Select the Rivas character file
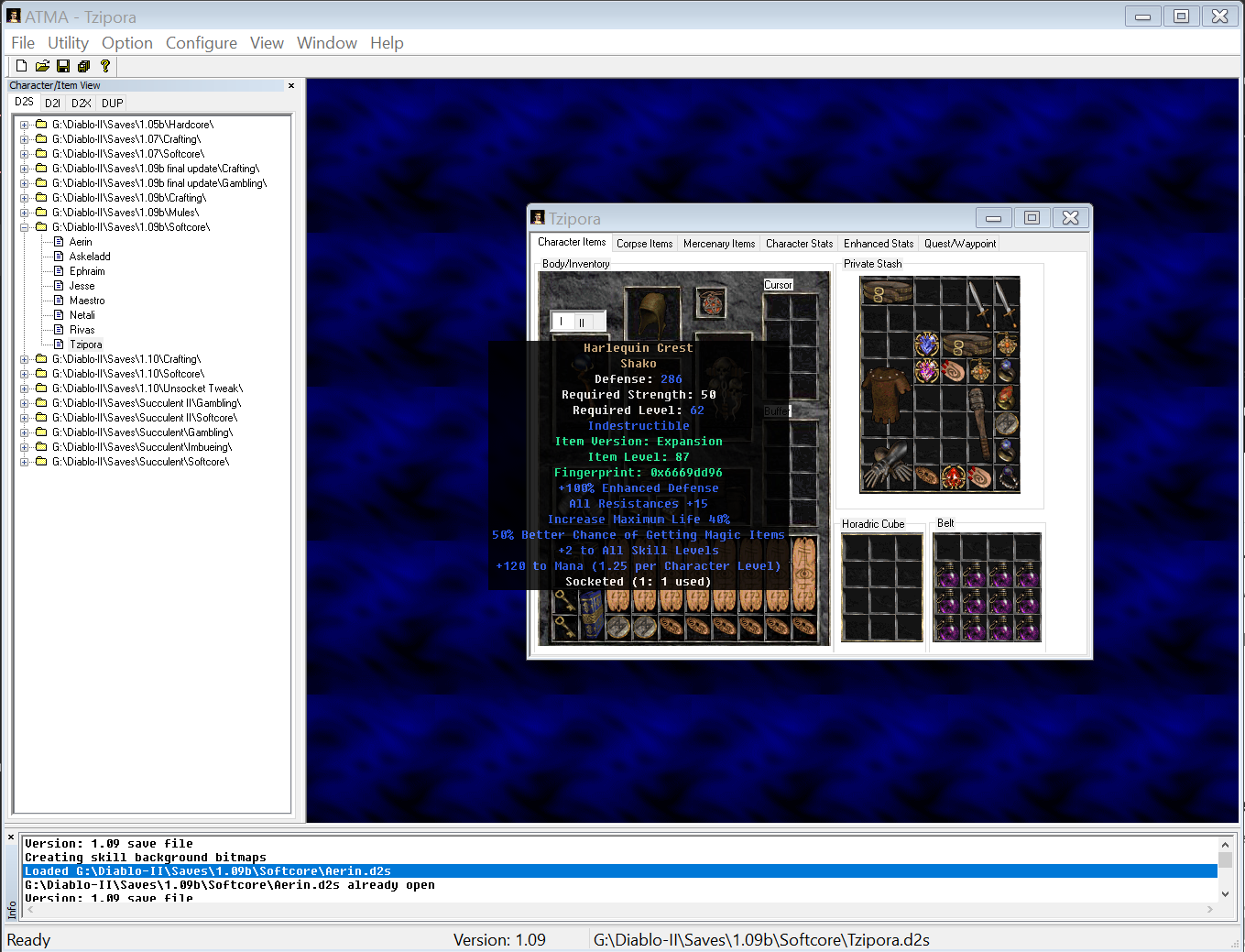This screenshot has height=952, width=1245. [x=82, y=330]
